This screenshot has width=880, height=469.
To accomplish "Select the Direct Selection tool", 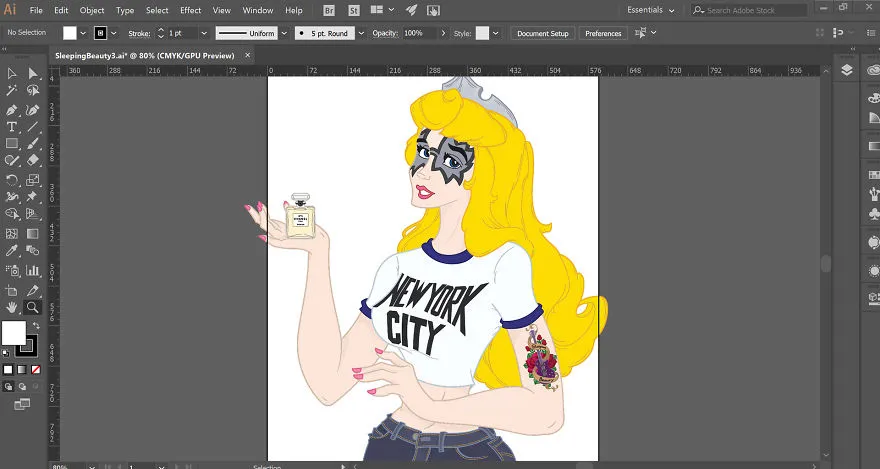I will tap(33, 73).
